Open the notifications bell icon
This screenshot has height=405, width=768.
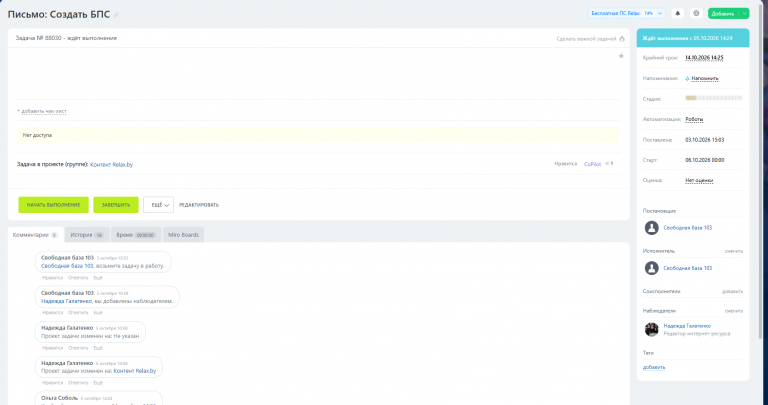677,13
